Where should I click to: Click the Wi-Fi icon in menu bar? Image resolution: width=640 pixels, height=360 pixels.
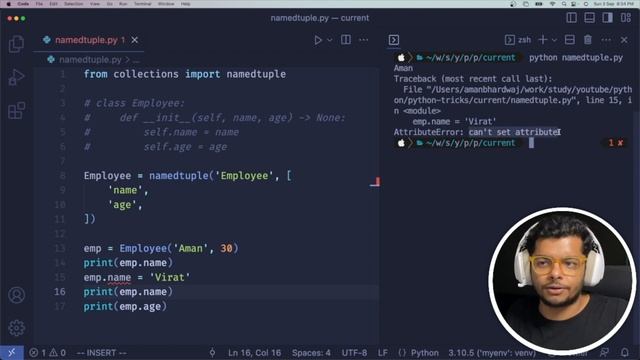pos(552,4)
